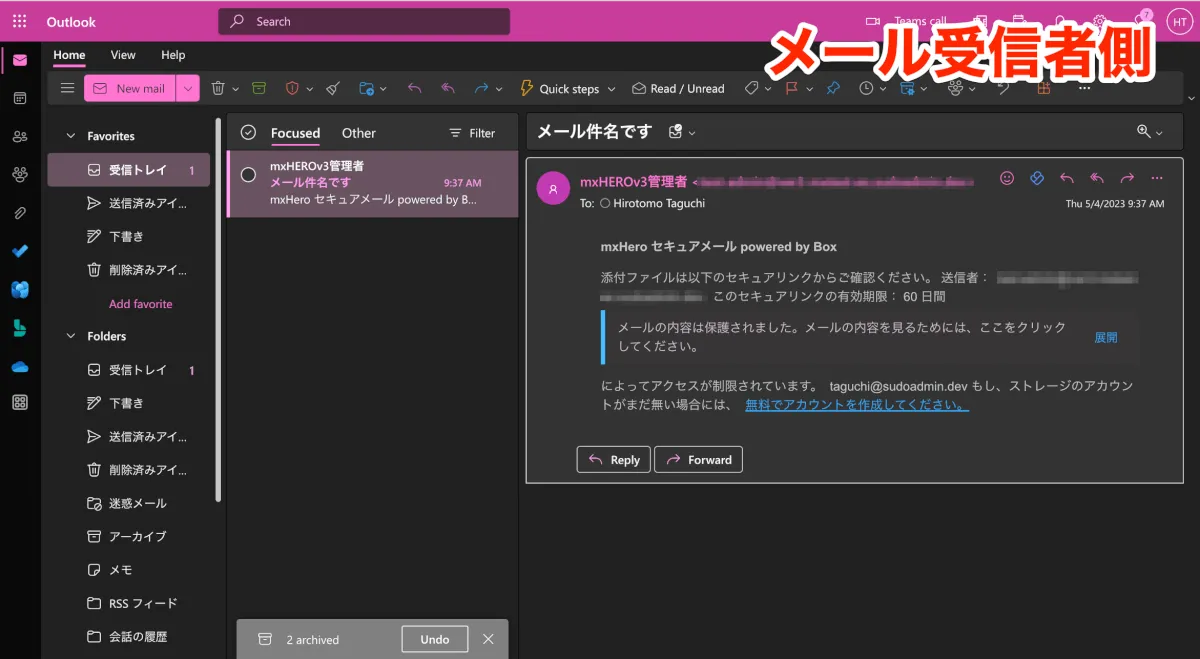Toggle the hamburger navigation pane button
The image size is (1200, 659).
click(67, 88)
